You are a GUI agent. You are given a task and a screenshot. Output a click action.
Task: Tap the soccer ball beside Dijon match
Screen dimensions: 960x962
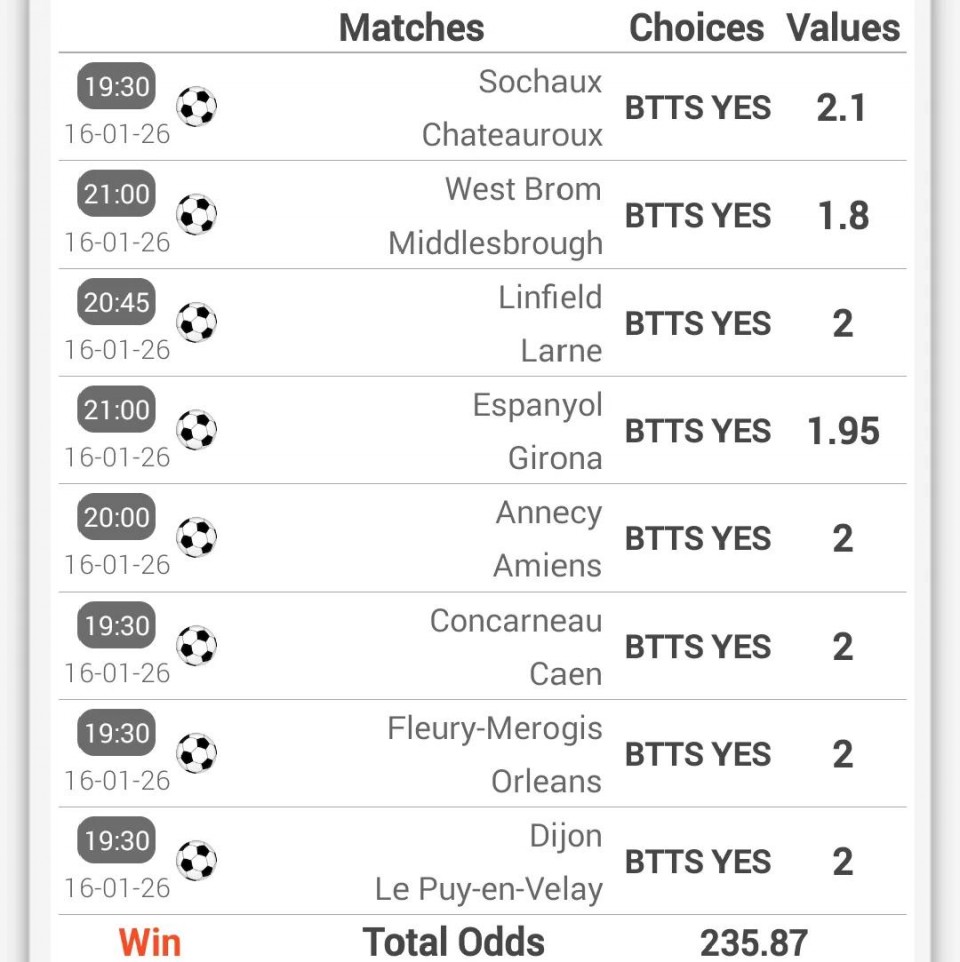(x=197, y=861)
